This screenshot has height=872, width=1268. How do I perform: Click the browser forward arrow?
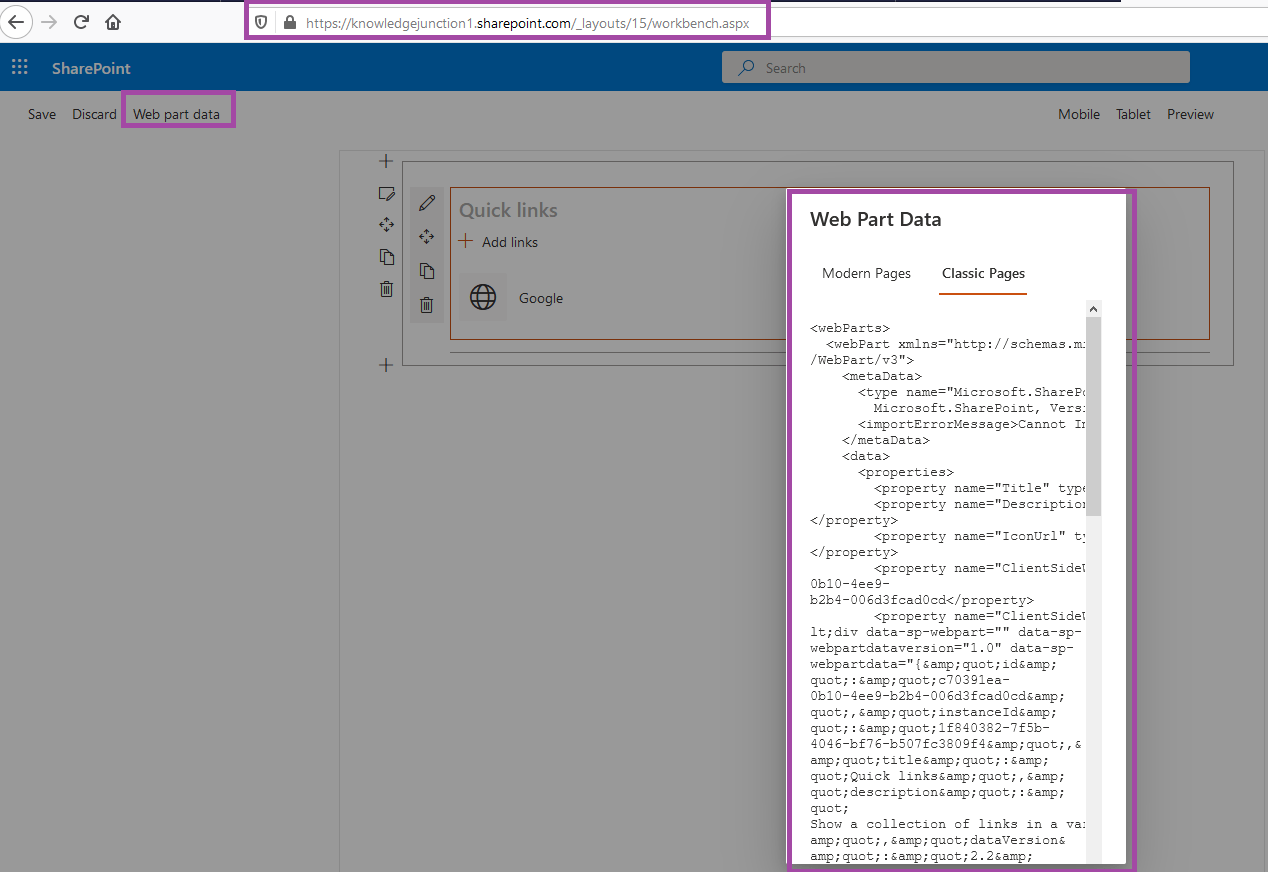(x=49, y=22)
